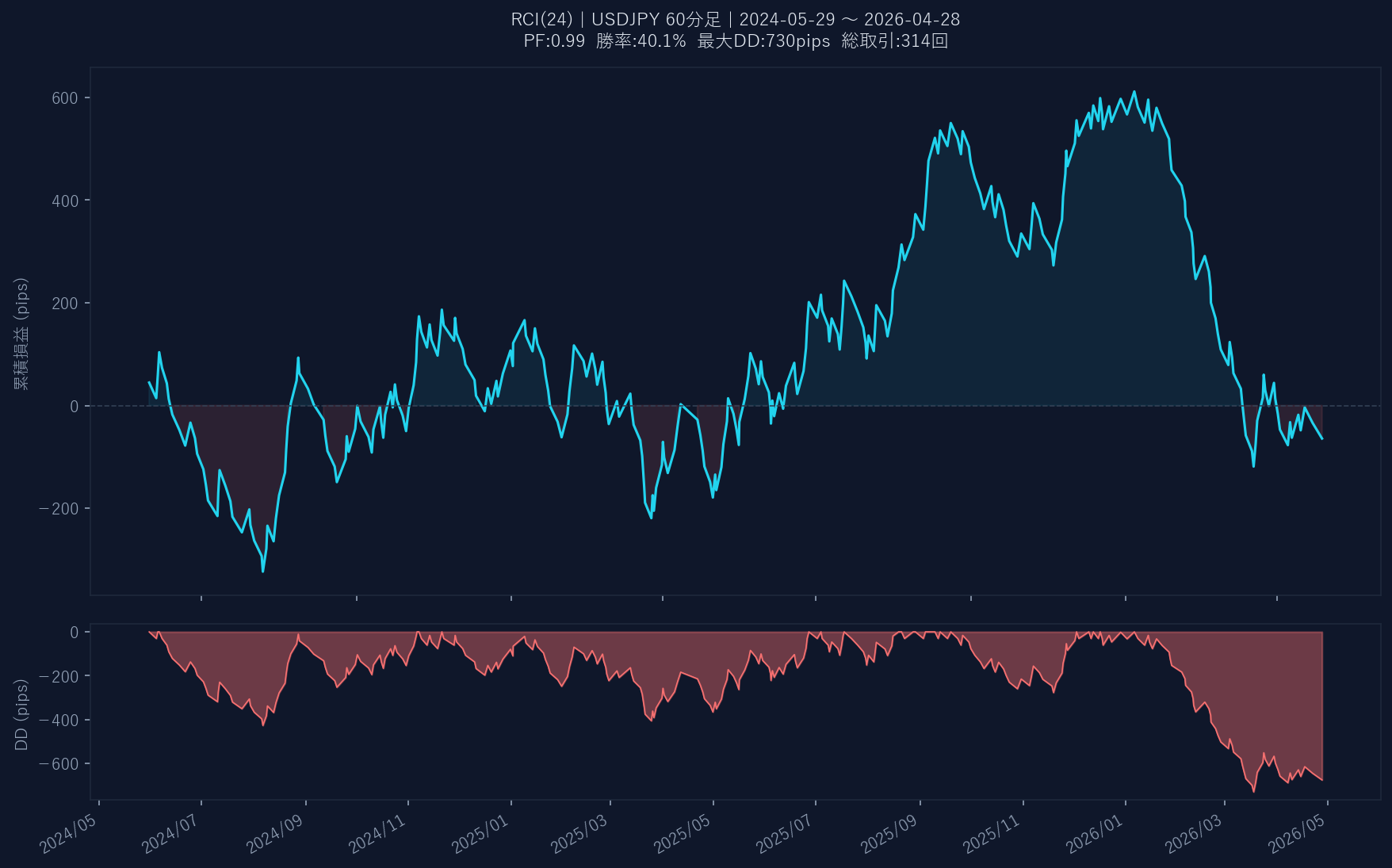Image resolution: width=1392 pixels, height=868 pixels.
Task: Click the deepest point of the red drawdown curve
Action: click(1253, 790)
